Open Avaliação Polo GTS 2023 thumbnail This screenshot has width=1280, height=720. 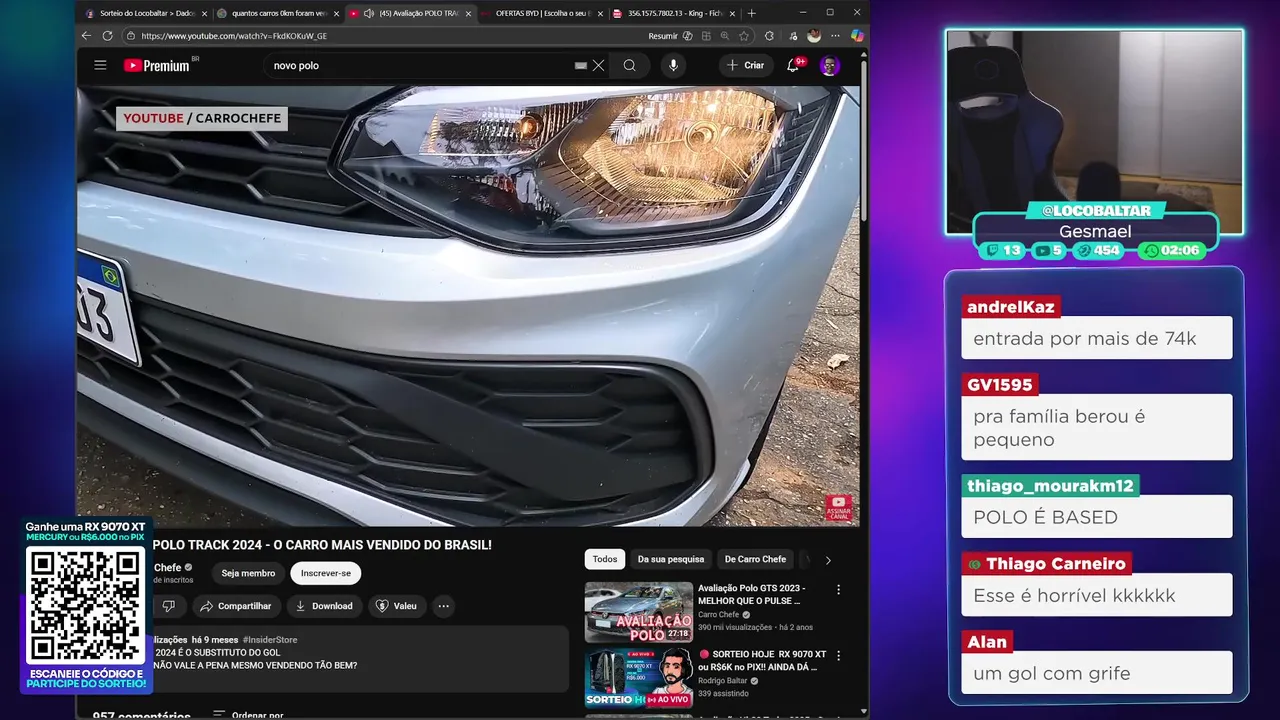[639, 612]
